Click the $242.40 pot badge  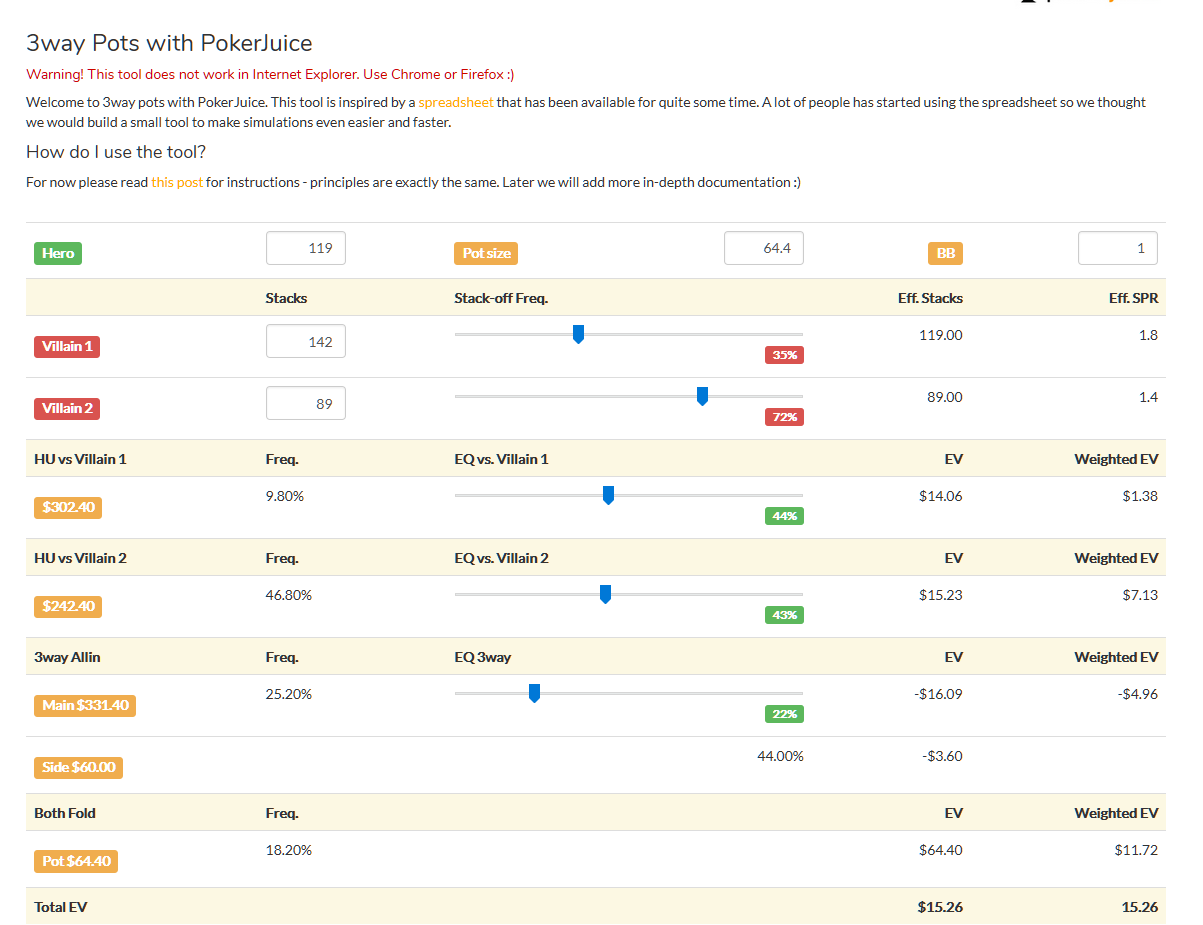68,606
